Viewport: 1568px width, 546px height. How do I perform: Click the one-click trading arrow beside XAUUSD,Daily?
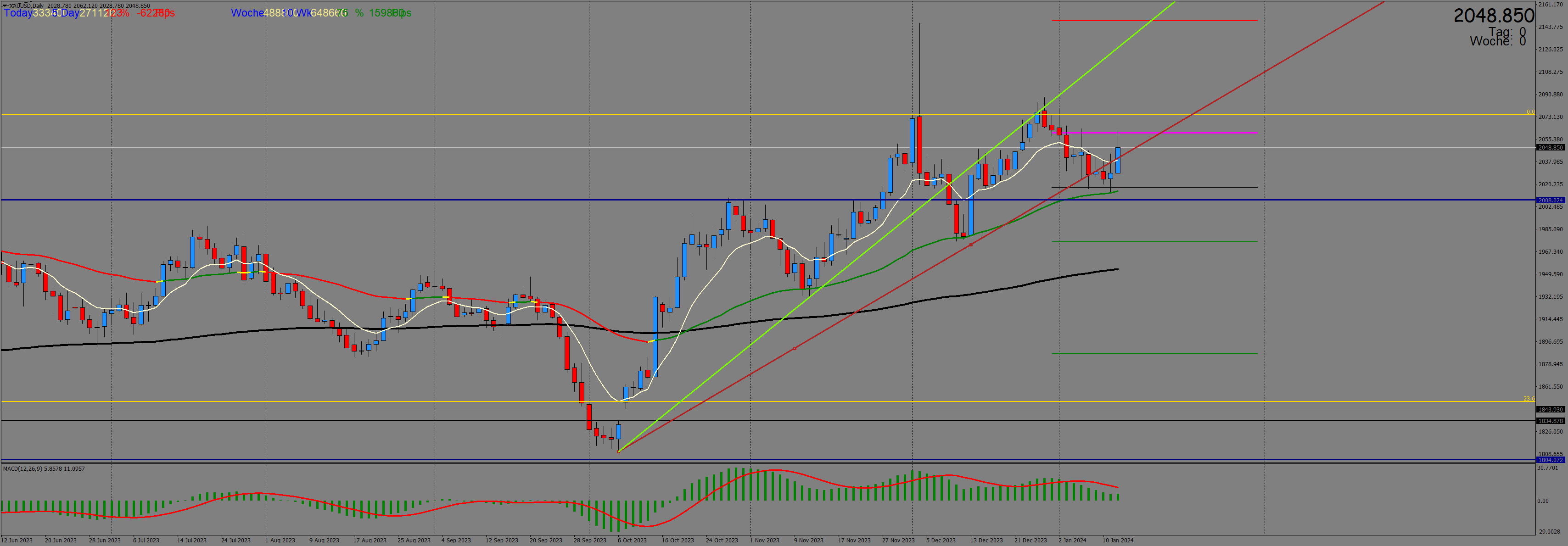5,6
